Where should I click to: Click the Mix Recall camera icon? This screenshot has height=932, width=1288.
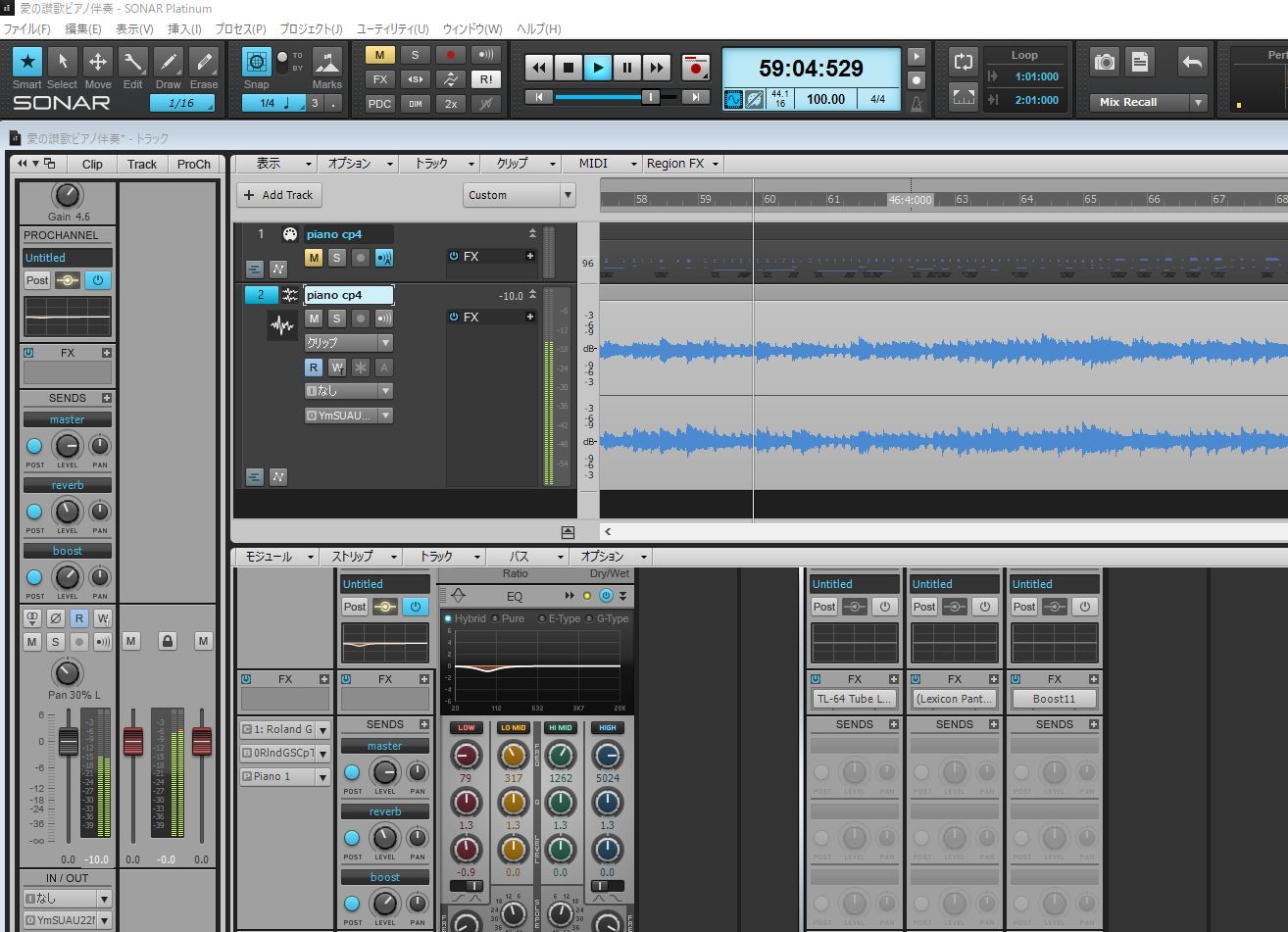(x=1105, y=62)
